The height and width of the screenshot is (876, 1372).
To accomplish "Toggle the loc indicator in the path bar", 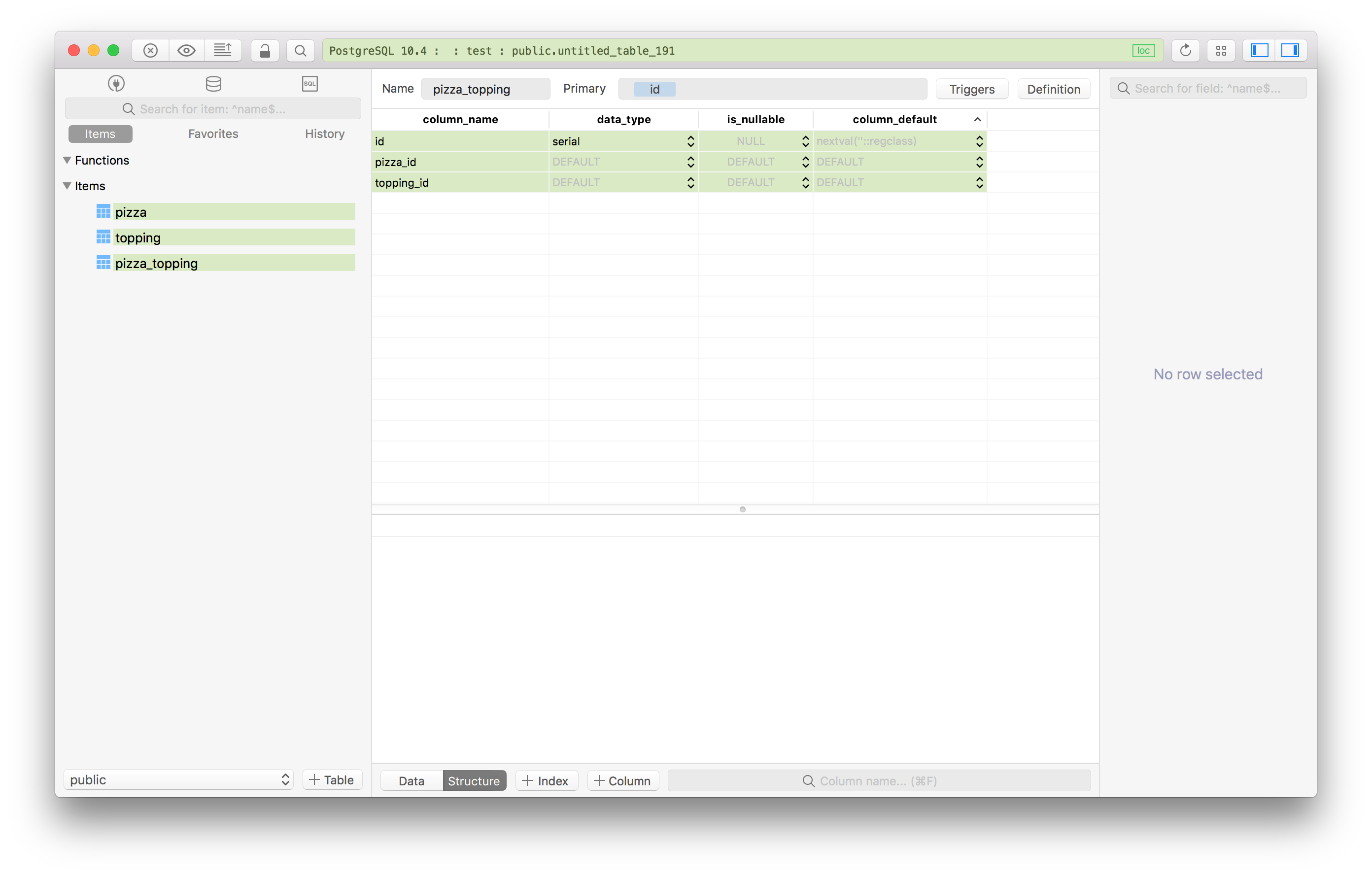I will click(1143, 50).
